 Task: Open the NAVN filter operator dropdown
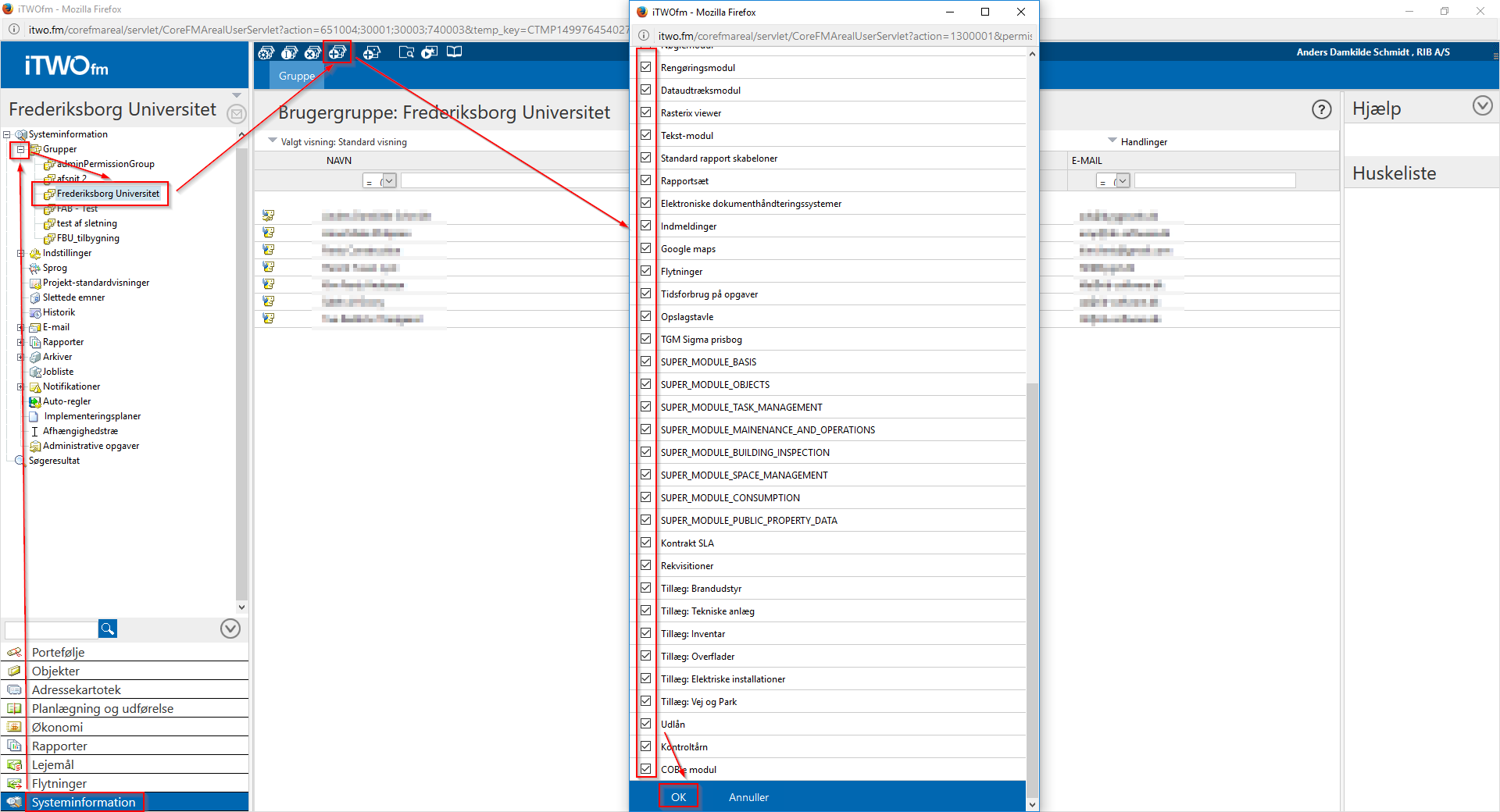pyautogui.click(x=388, y=181)
